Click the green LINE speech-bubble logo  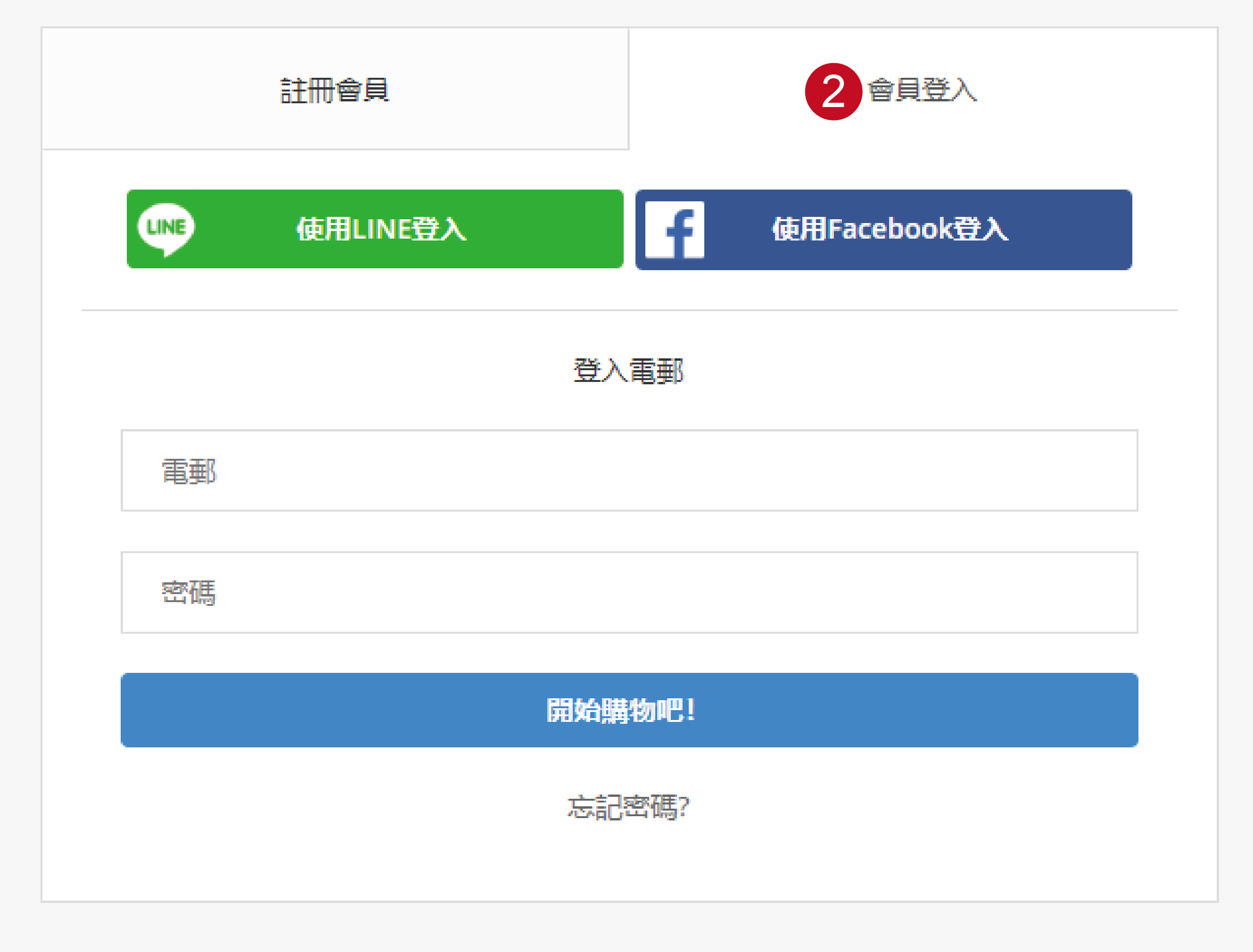[166, 228]
